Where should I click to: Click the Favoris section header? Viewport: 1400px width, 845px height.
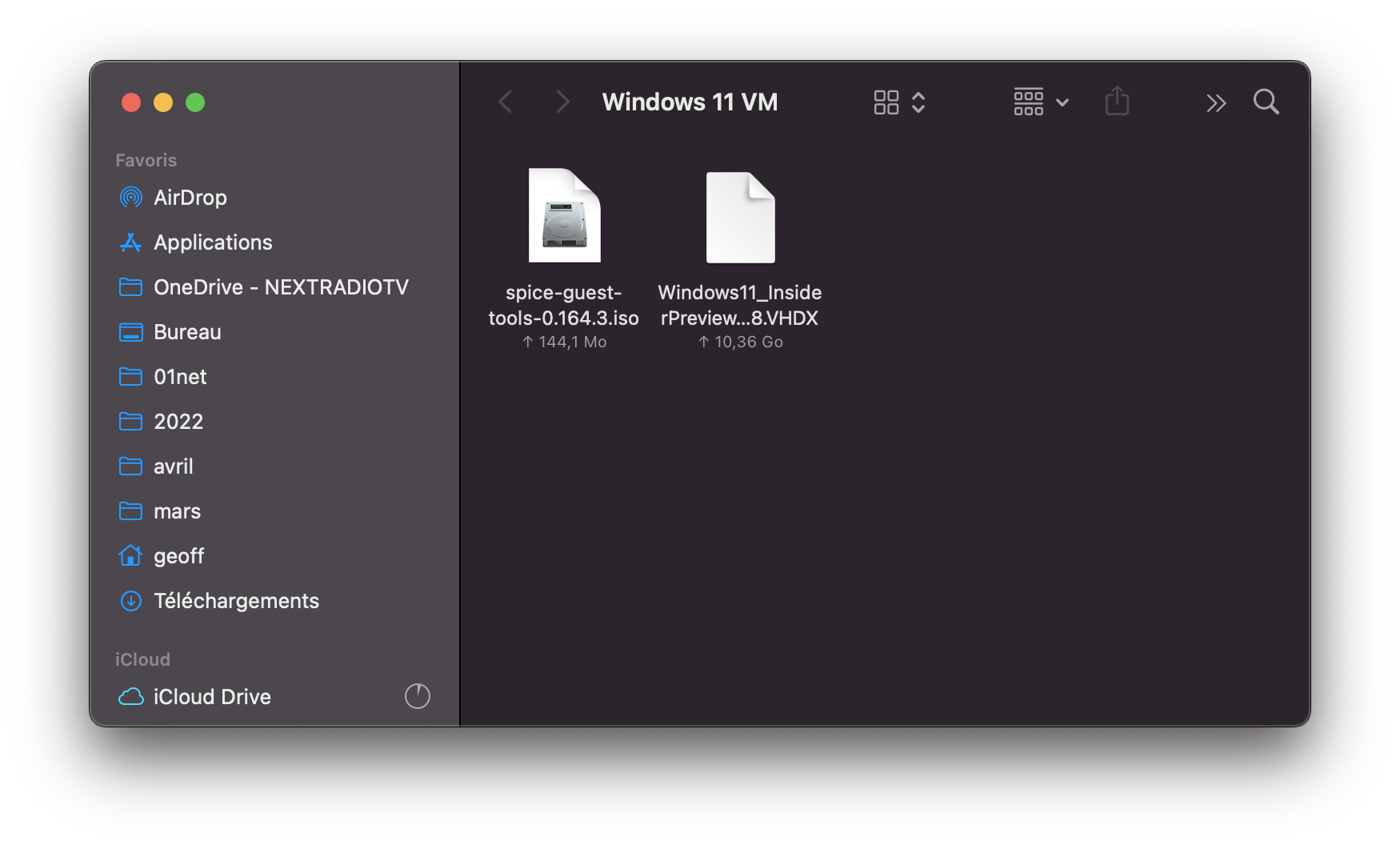click(x=146, y=160)
